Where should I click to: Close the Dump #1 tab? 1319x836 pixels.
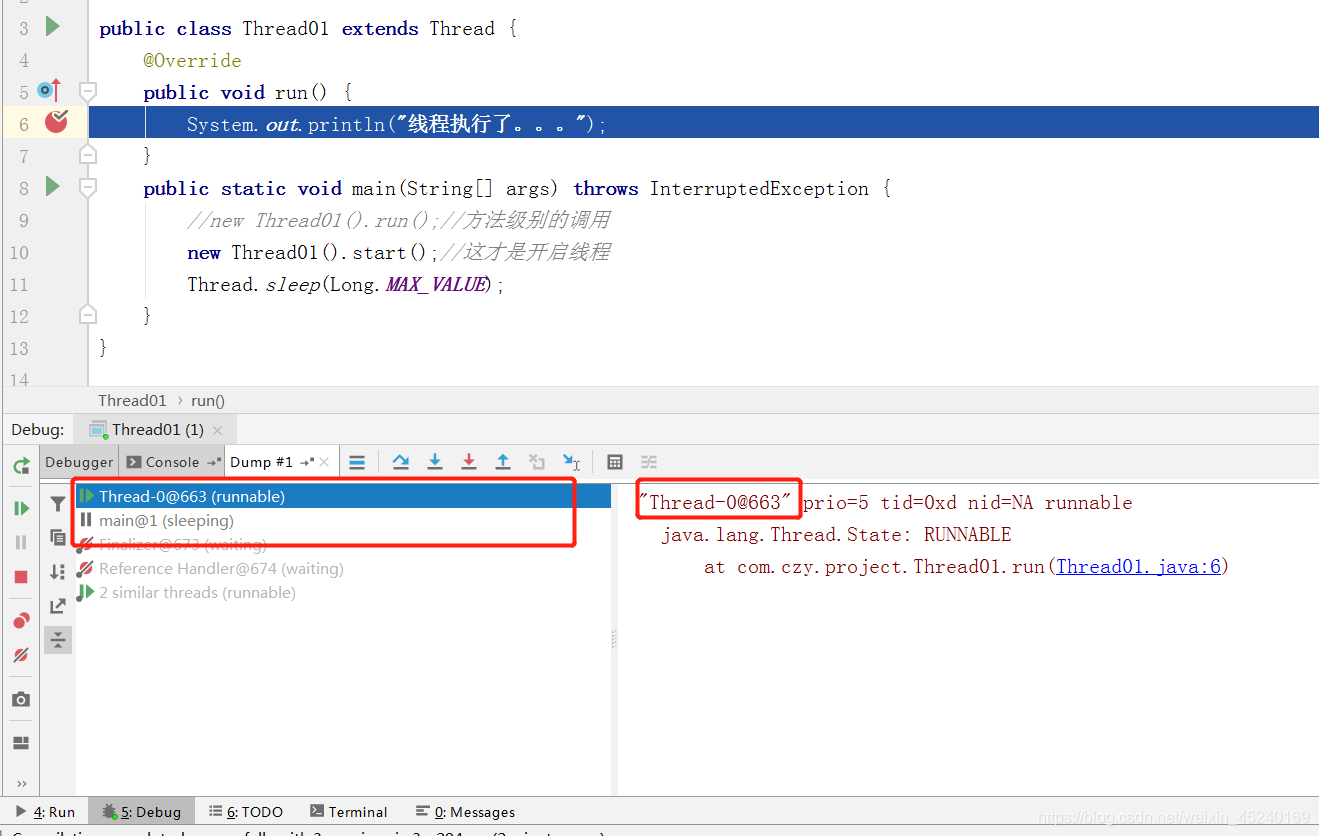pos(324,462)
